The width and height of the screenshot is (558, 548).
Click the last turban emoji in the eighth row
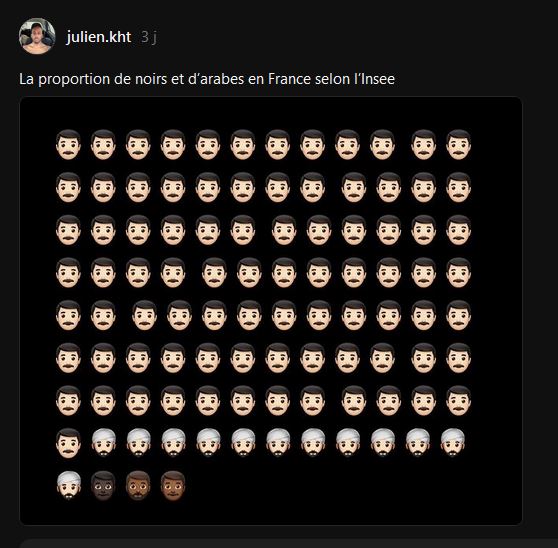click(452, 443)
